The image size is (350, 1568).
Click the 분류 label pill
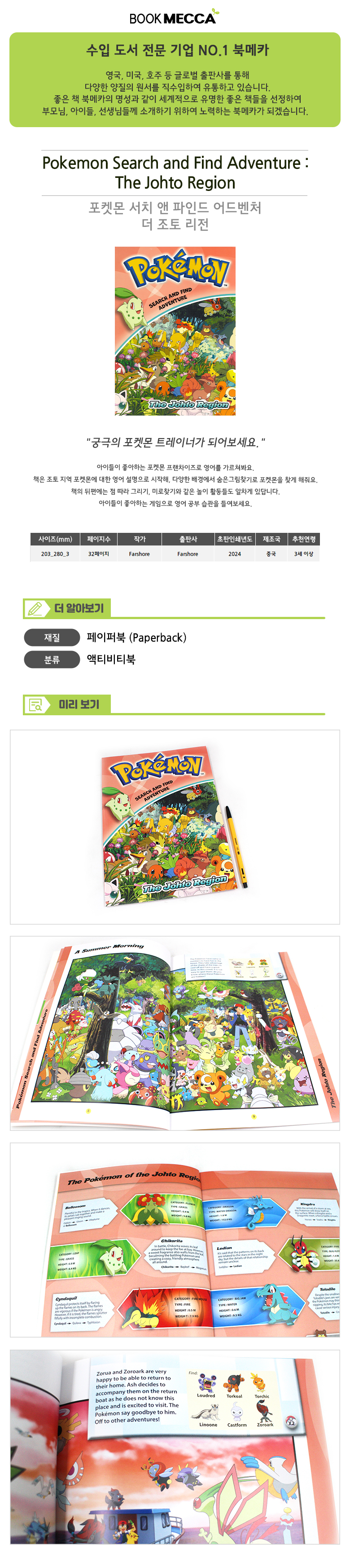pos(52,659)
